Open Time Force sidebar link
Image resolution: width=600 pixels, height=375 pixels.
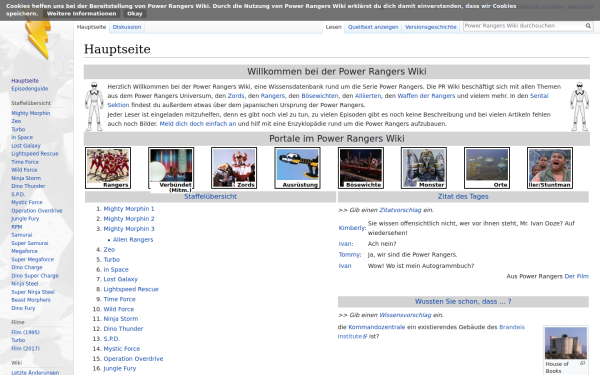pyautogui.click(x=25, y=162)
